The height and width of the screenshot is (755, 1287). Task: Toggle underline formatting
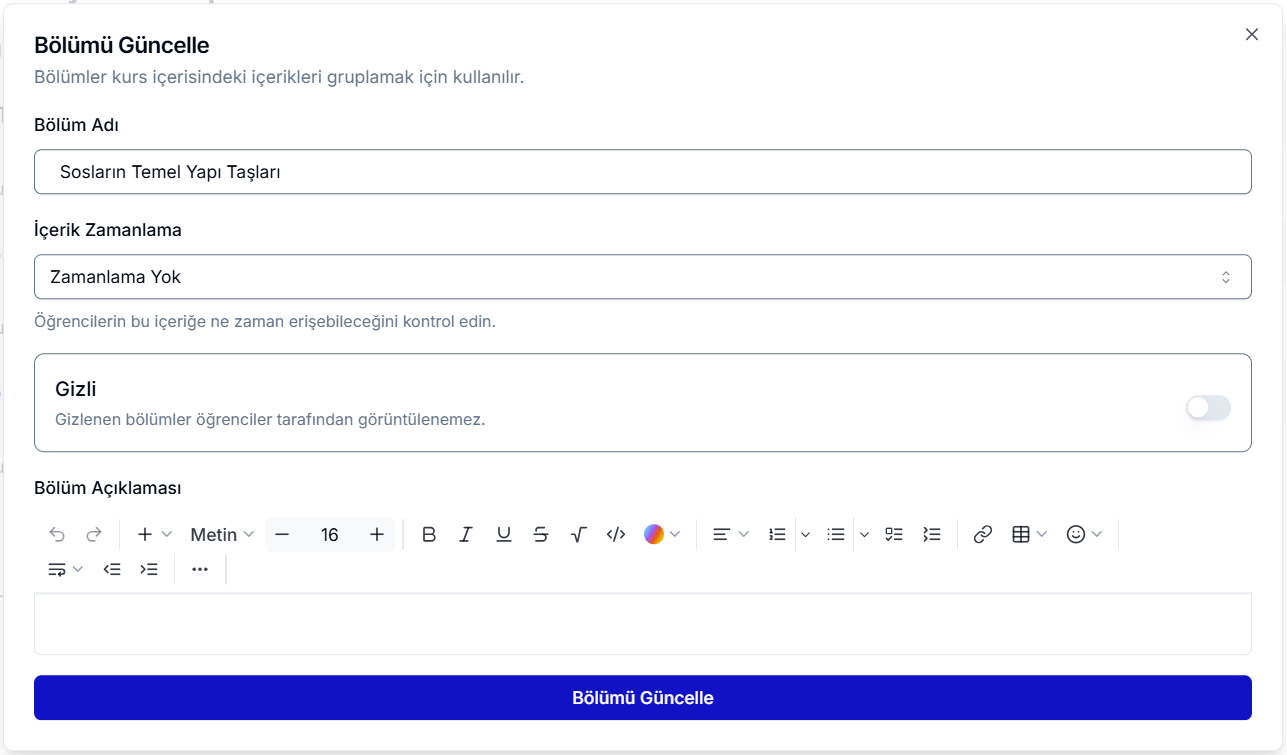click(504, 535)
